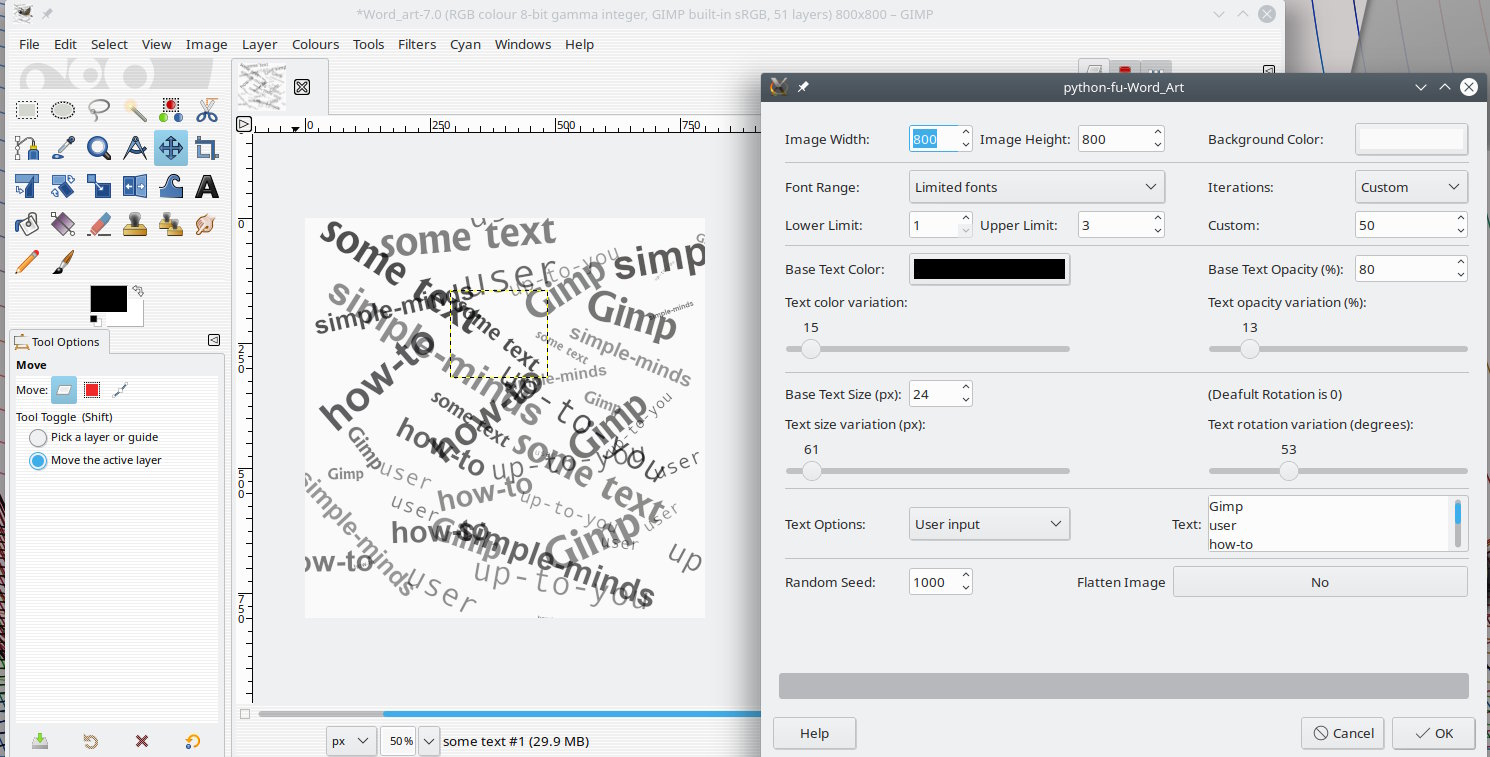Select the Scissors Select tool
1490x757 pixels.
tap(207, 110)
